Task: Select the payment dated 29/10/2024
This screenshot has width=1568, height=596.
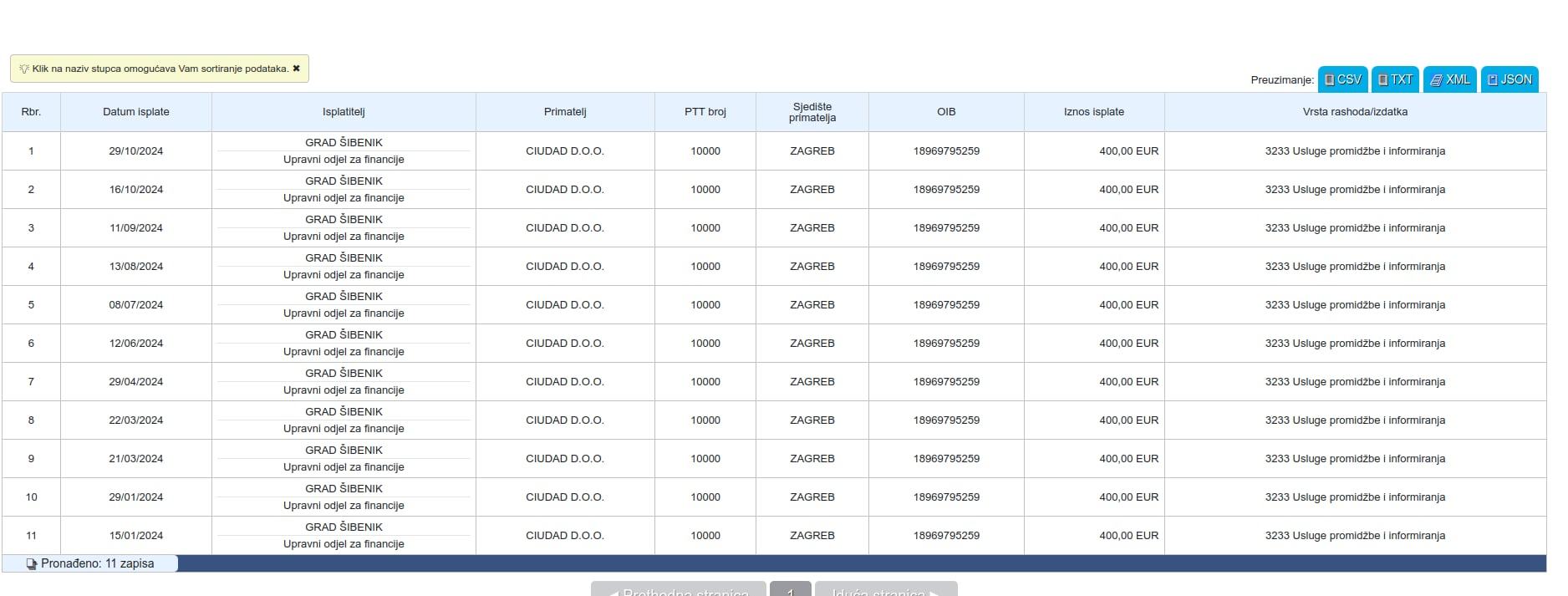Action: (136, 151)
